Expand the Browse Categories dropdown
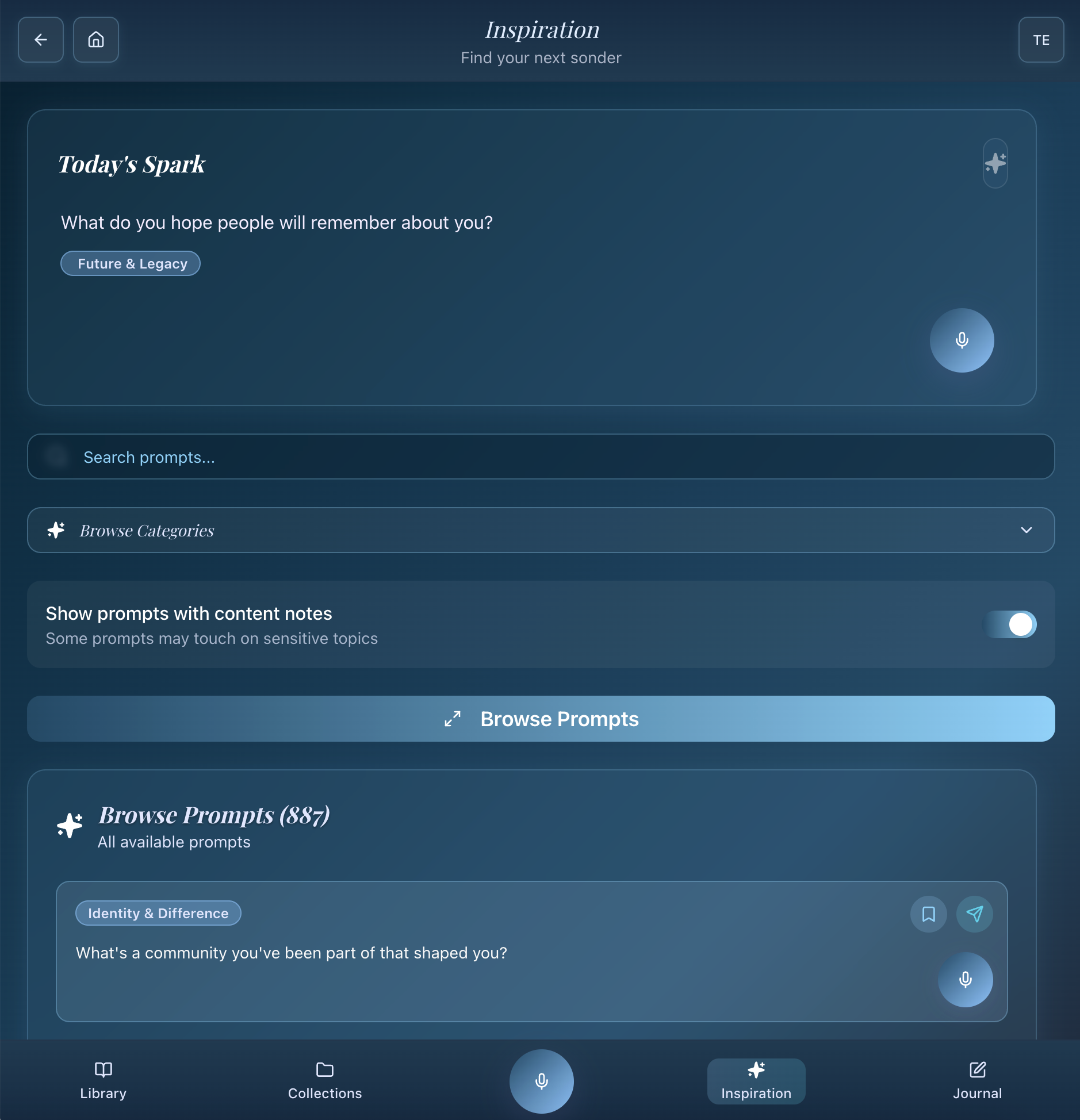The image size is (1080, 1120). 541,530
